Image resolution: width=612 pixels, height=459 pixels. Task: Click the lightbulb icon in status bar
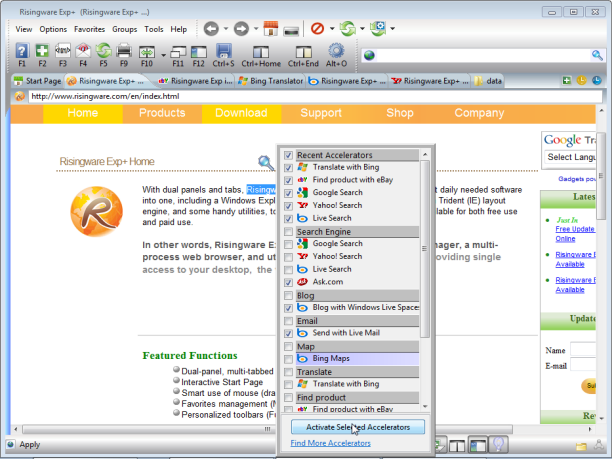click(497, 444)
